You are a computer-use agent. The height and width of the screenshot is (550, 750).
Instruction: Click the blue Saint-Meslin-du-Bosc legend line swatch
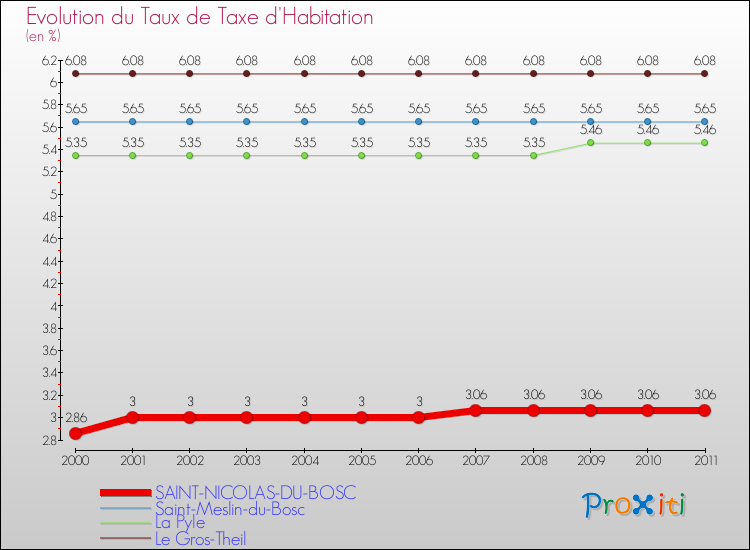click(126, 508)
